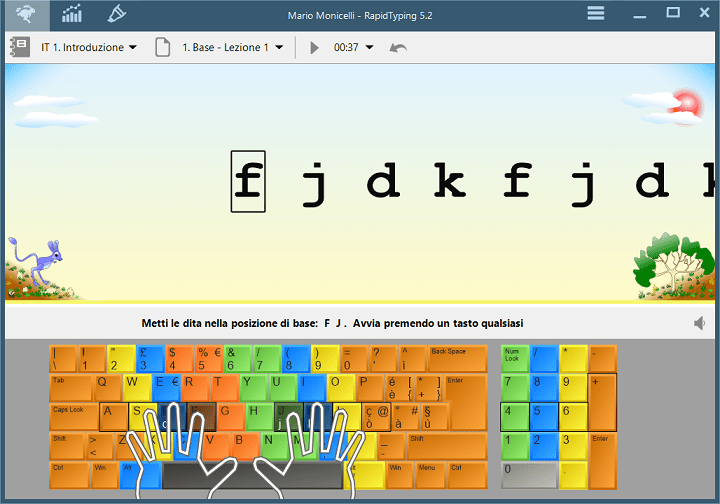The width and height of the screenshot is (720, 504).
Task: Click the O key on virtual keyboard
Action: coord(341,387)
